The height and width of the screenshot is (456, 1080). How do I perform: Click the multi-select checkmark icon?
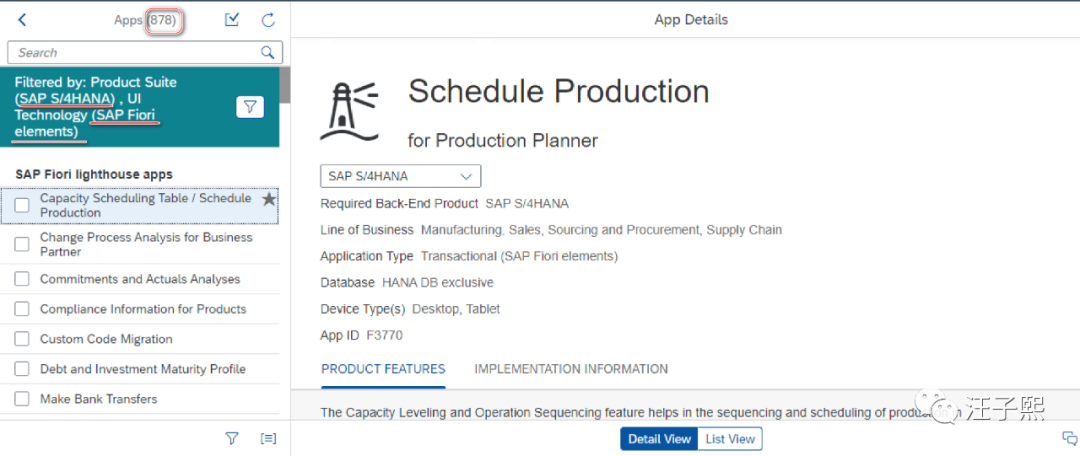point(232,20)
